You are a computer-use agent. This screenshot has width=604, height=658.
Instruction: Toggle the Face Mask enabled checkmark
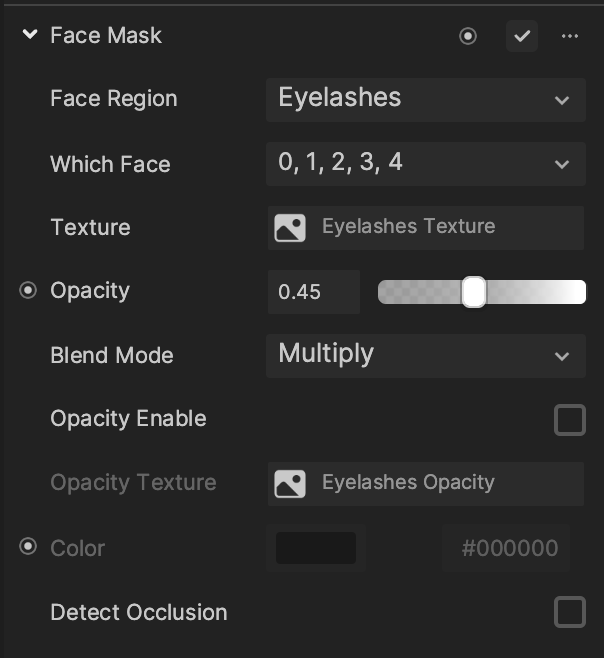(522, 36)
